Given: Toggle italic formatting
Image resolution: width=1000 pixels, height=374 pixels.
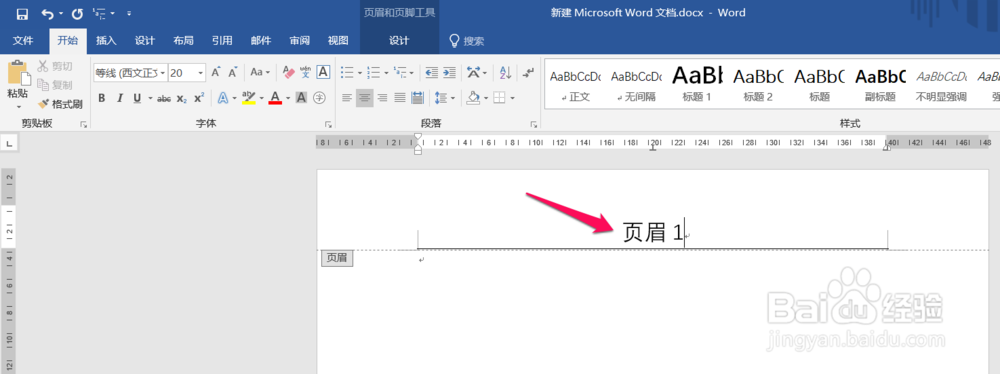Looking at the screenshot, I should tap(119, 98).
